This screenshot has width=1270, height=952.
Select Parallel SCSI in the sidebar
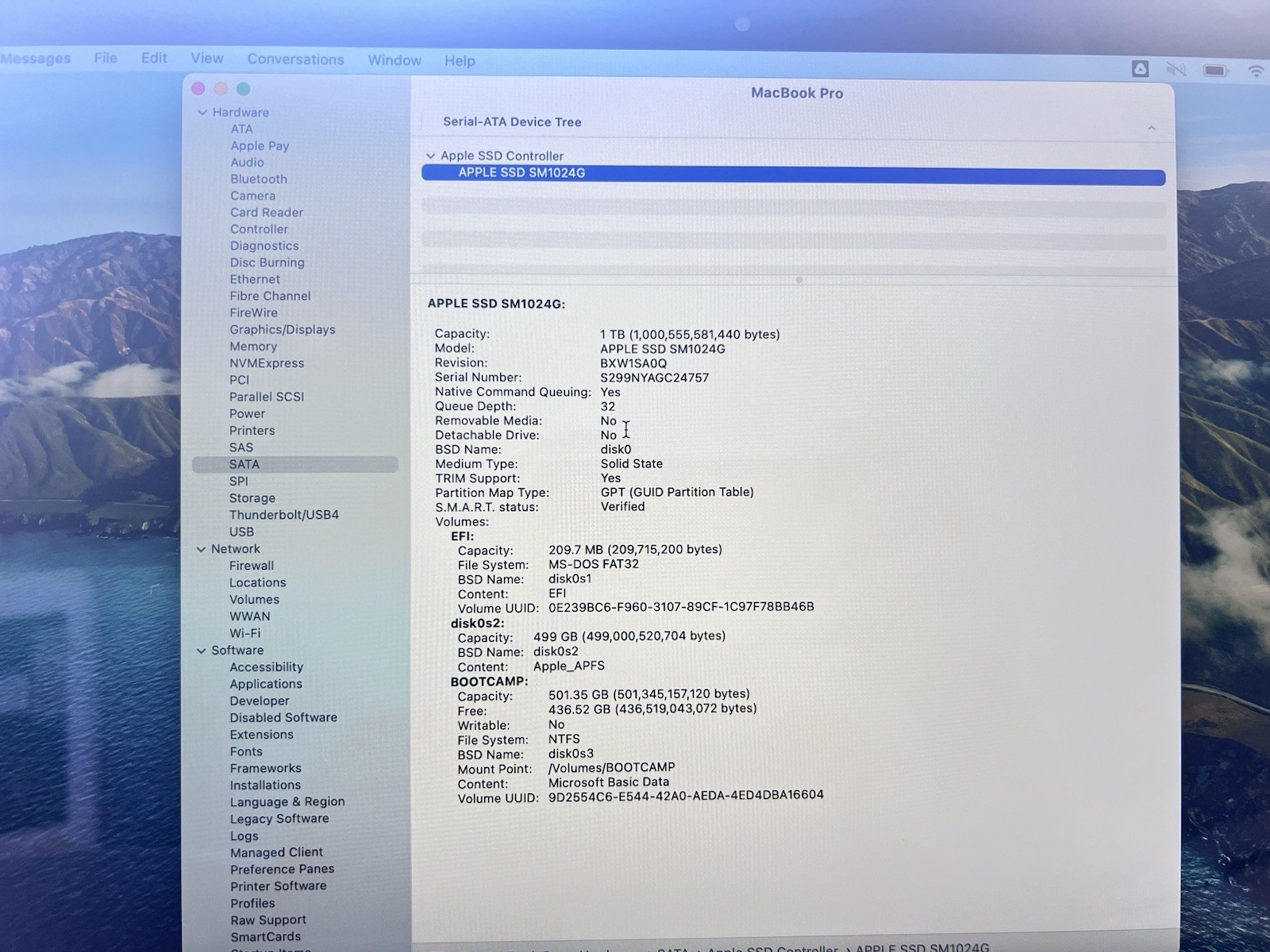pyautogui.click(x=267, y=397)
